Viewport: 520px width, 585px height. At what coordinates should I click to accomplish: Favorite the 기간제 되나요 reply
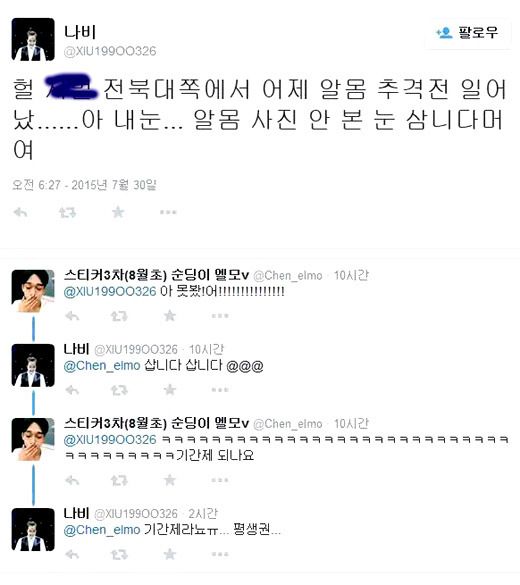click(x=170, y=480)
